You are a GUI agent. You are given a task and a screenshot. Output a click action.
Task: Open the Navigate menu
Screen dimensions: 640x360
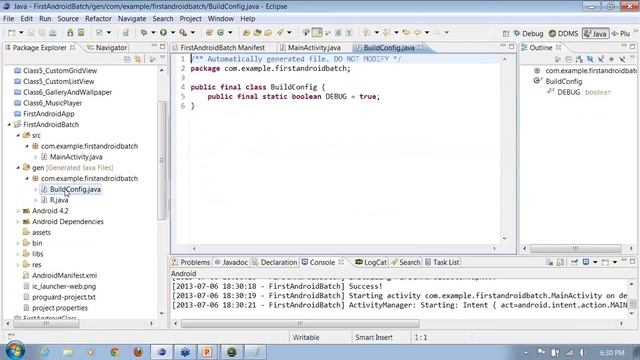click(132, 19)
